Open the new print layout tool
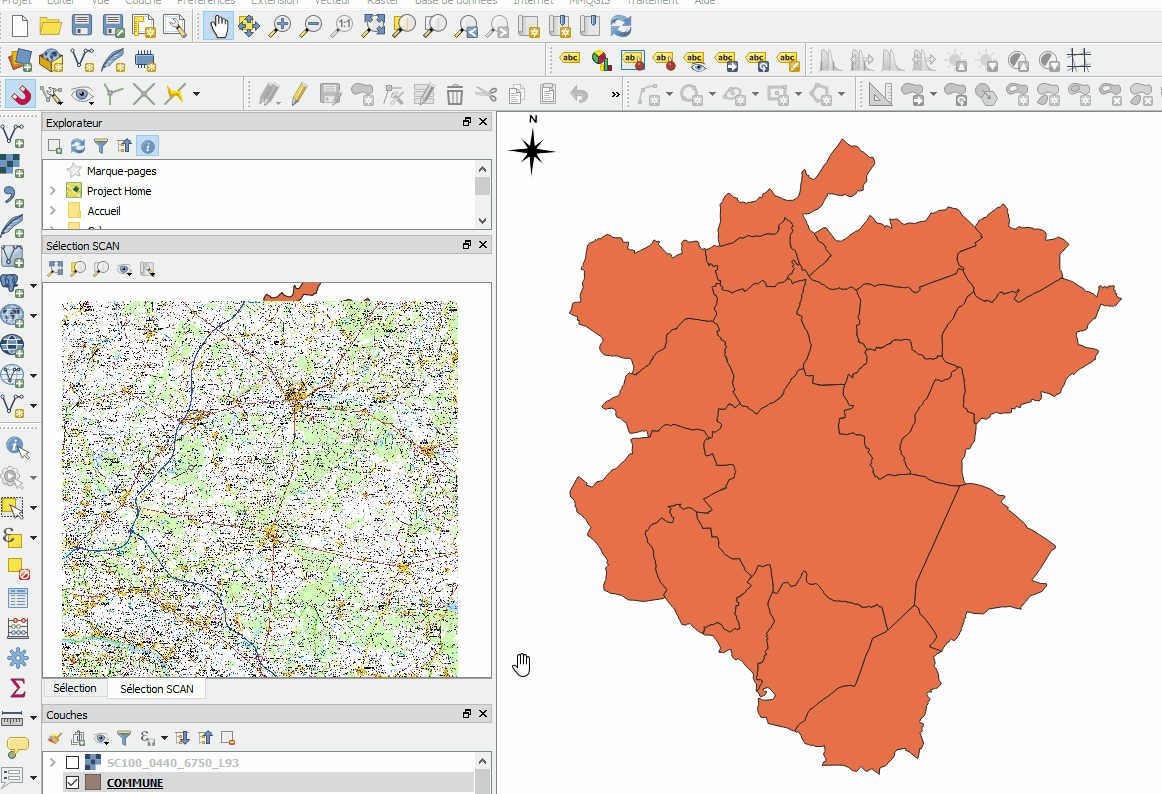The image size is (1162, 794). (143, 27)
